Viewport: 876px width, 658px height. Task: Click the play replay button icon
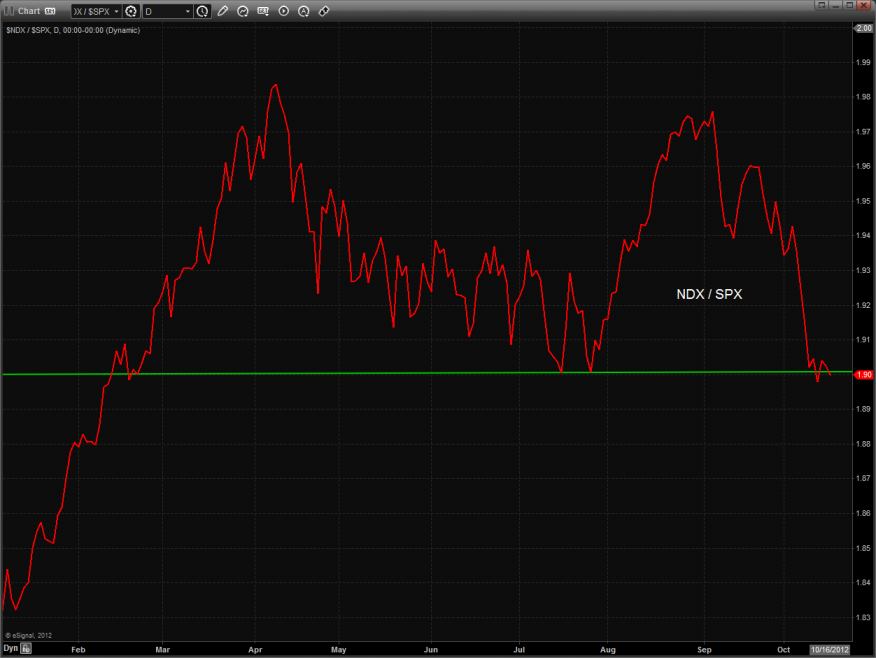[x=284, y=11]
